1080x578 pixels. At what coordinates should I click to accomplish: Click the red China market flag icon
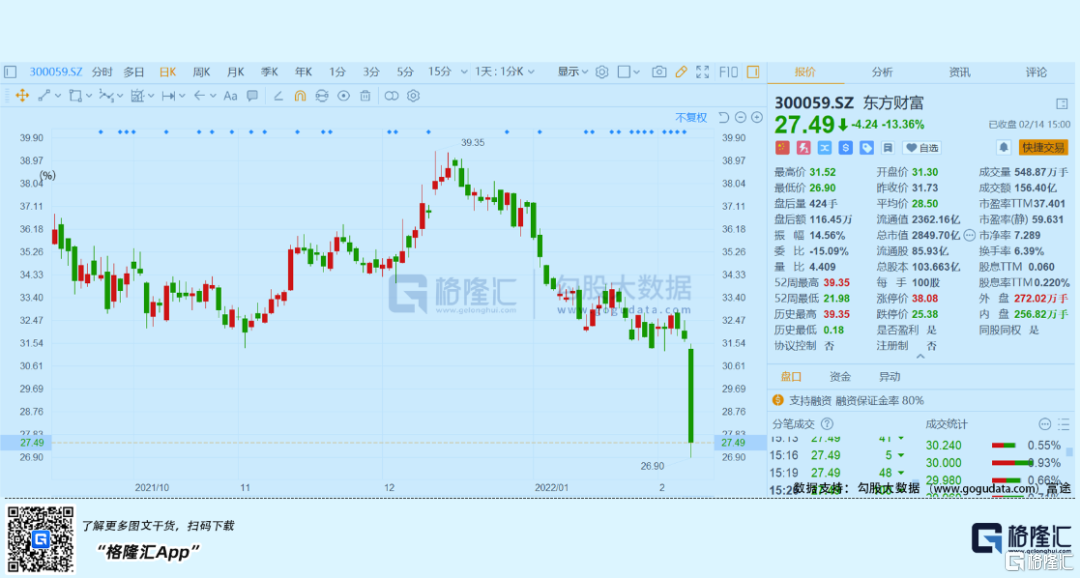(782, 147)
